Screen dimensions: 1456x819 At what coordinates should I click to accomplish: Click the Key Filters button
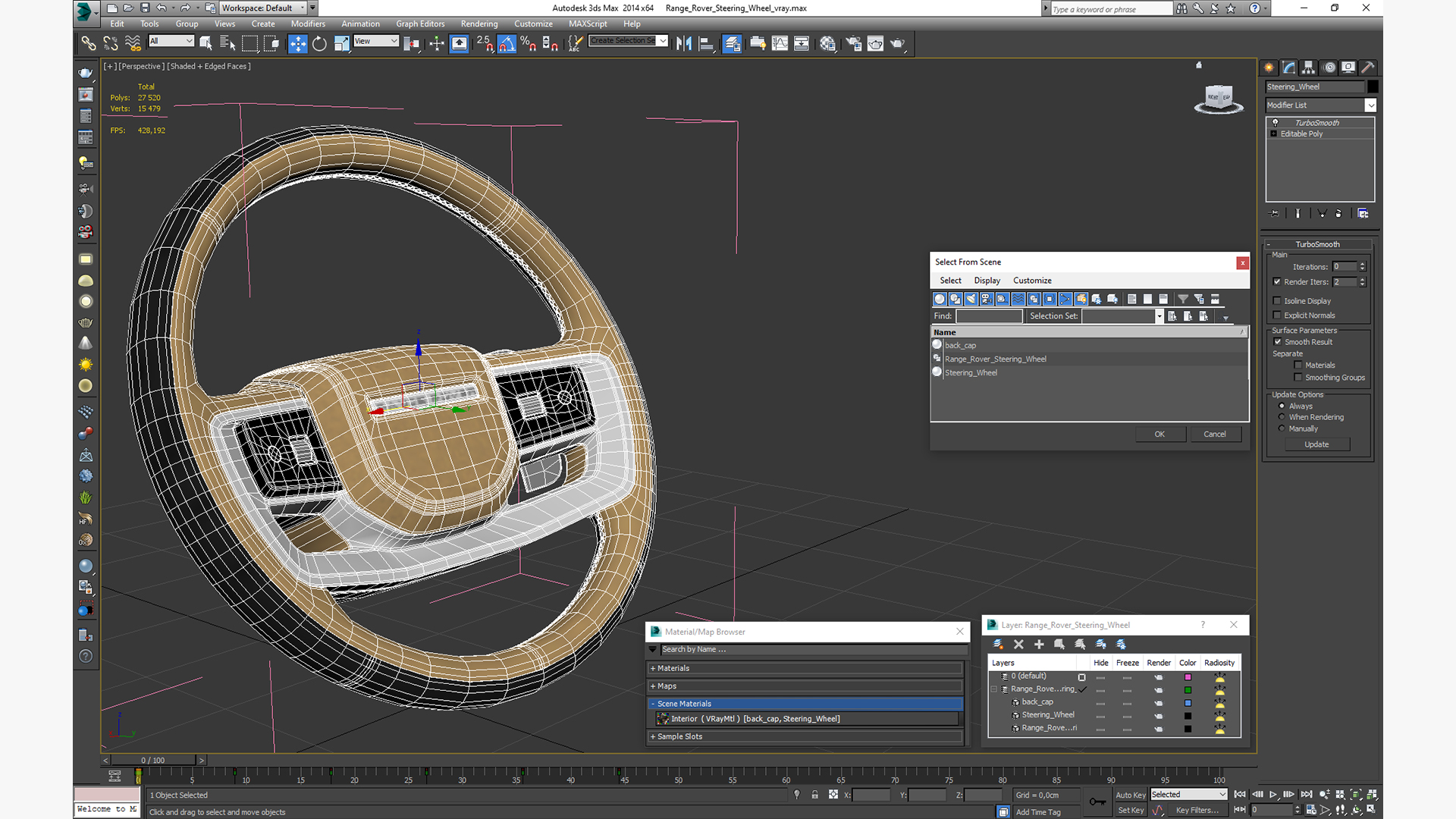(x=1197, y=811)
